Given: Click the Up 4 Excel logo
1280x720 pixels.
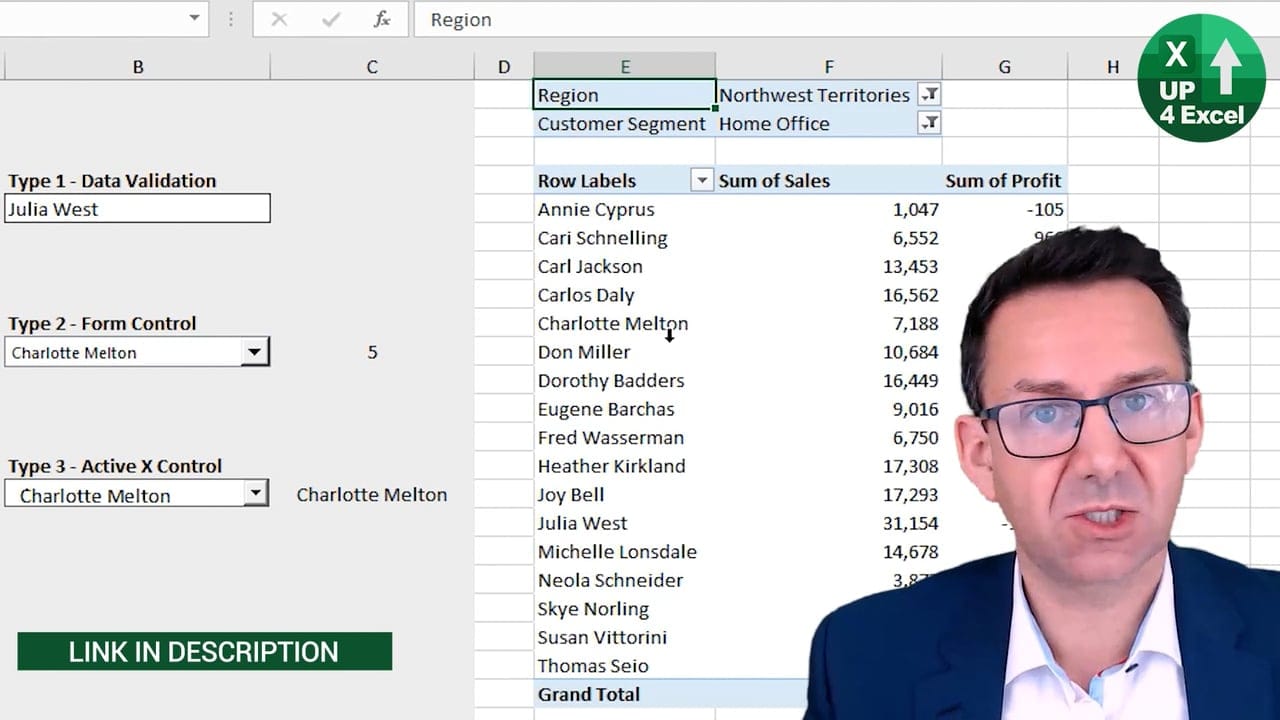Looking at the screenshot, I should tap(1201, 78).
